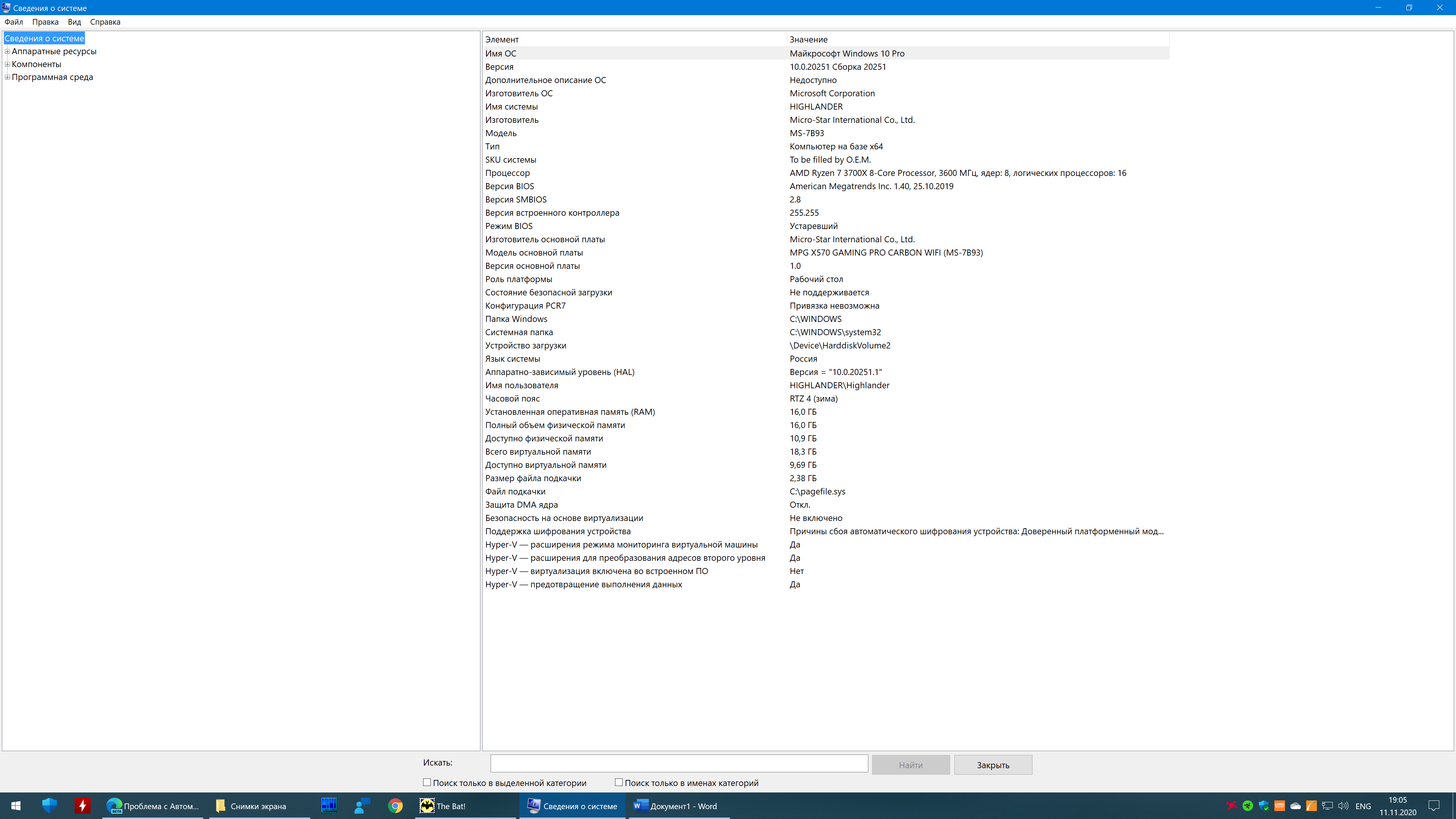This screenshot has width=1456, height=819.
Task: Click the ENG language indicator
Action: [x=1363, y=806]
